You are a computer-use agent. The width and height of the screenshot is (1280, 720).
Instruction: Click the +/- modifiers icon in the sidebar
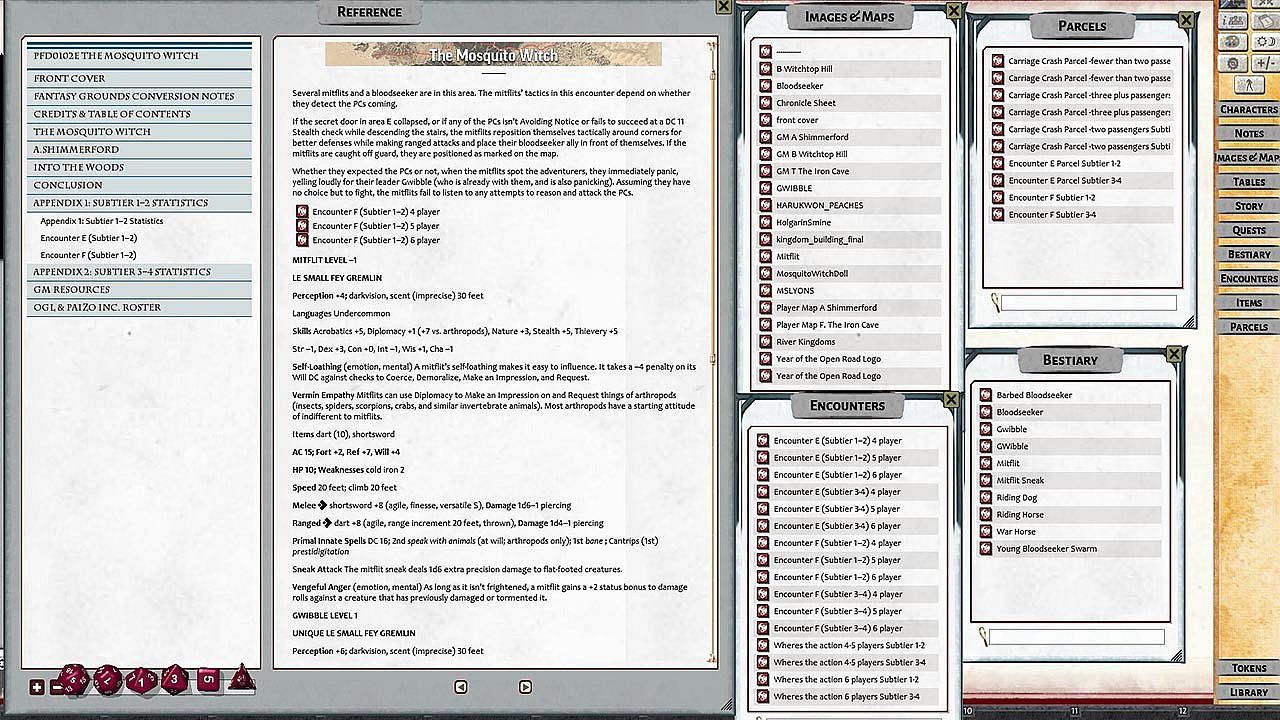1265,62
